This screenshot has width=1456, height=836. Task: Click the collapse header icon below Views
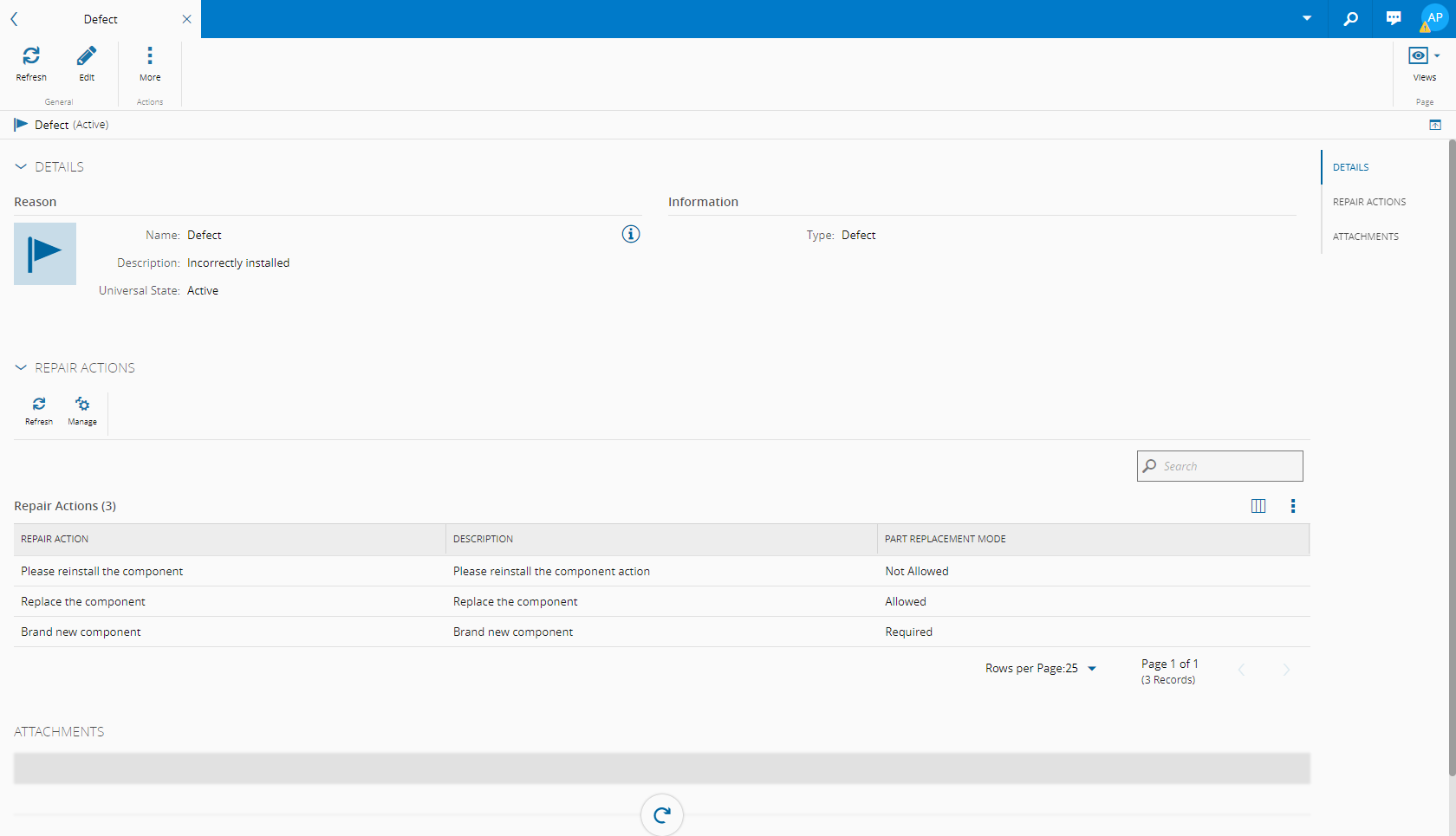pyautogui.click(x=1435, y=125)
